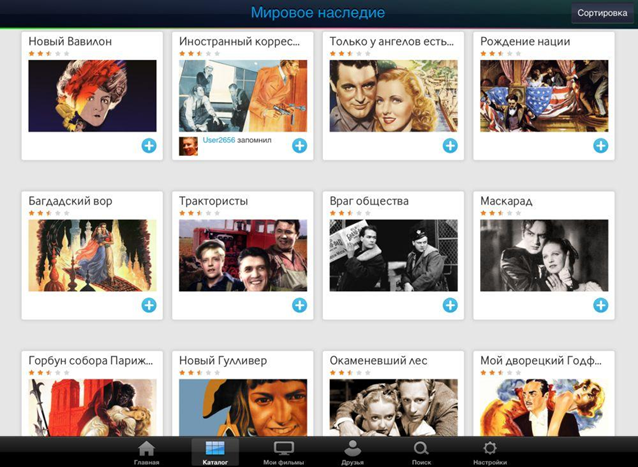Open Горбун собора Парижской poster thumbnail

[92, 408]
